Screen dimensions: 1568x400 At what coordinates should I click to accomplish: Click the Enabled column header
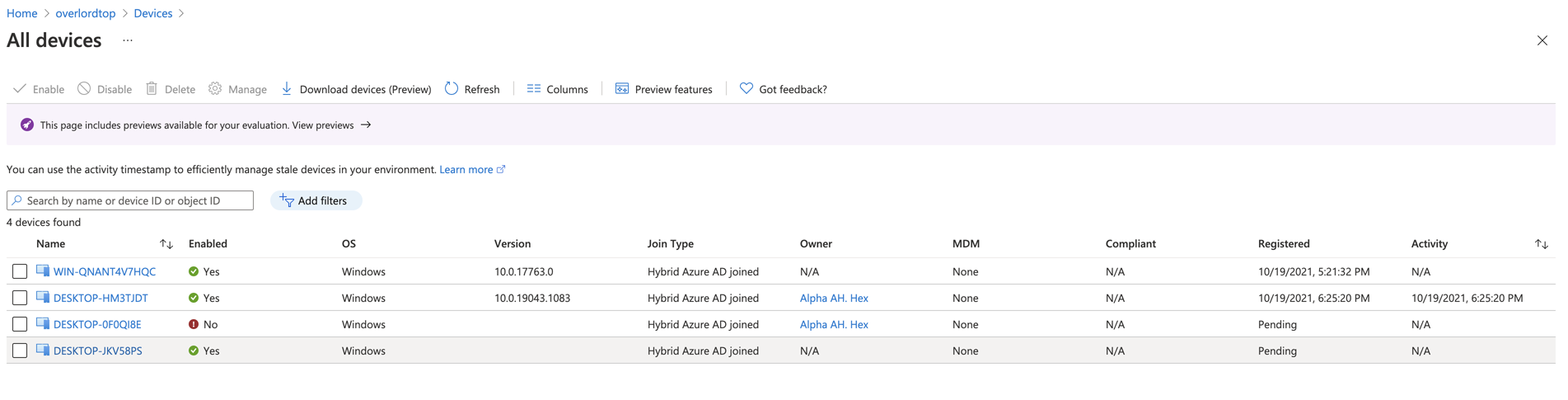coord(208,243)
